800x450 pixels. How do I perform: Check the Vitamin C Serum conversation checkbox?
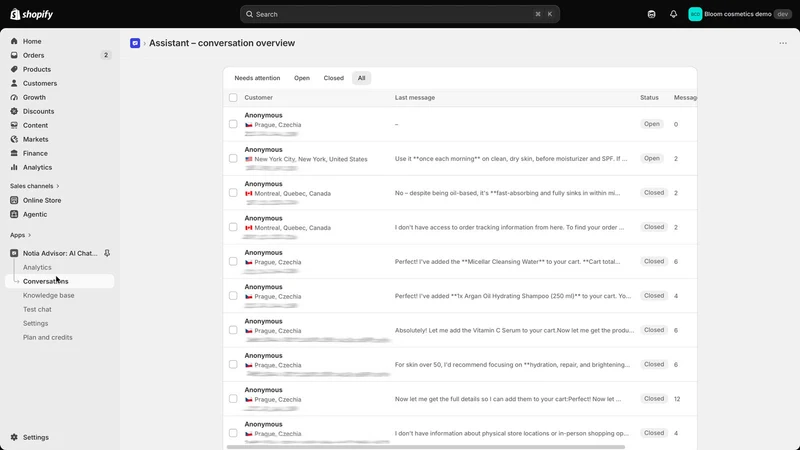pos(233,330)
